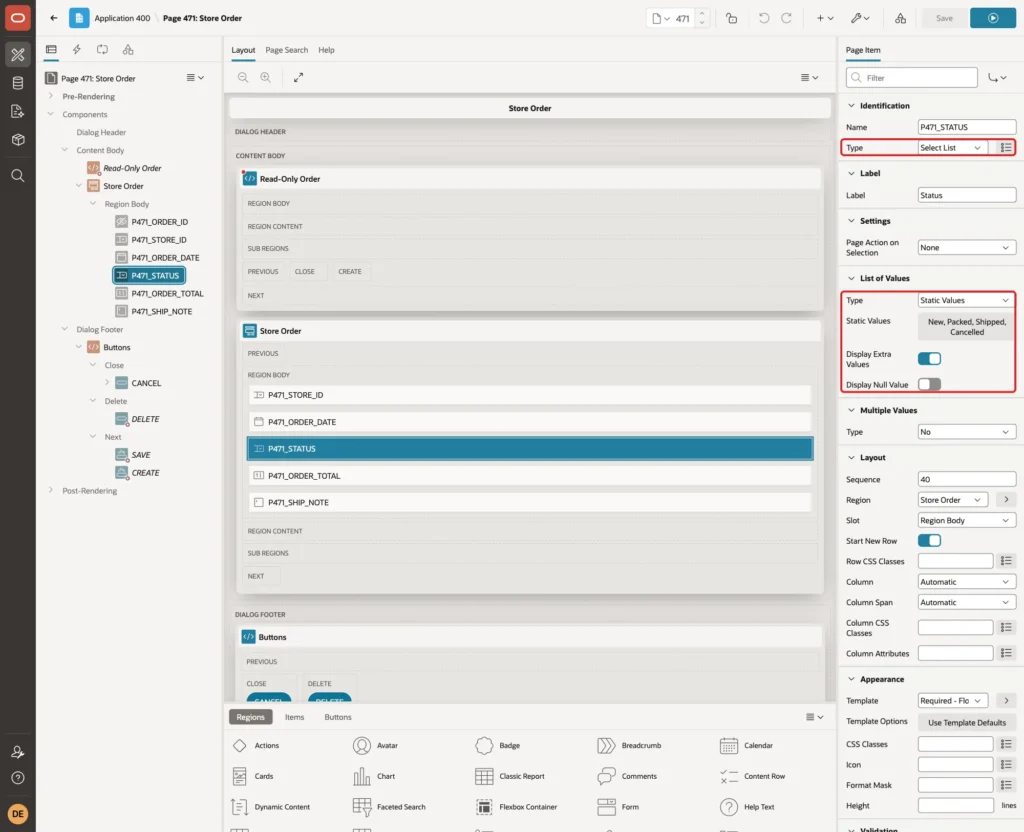Viewport: 1024px width, 832px height.
Task: Open the sidebar search magnifier
Action: pyautogui.click(x=18, y=175)
